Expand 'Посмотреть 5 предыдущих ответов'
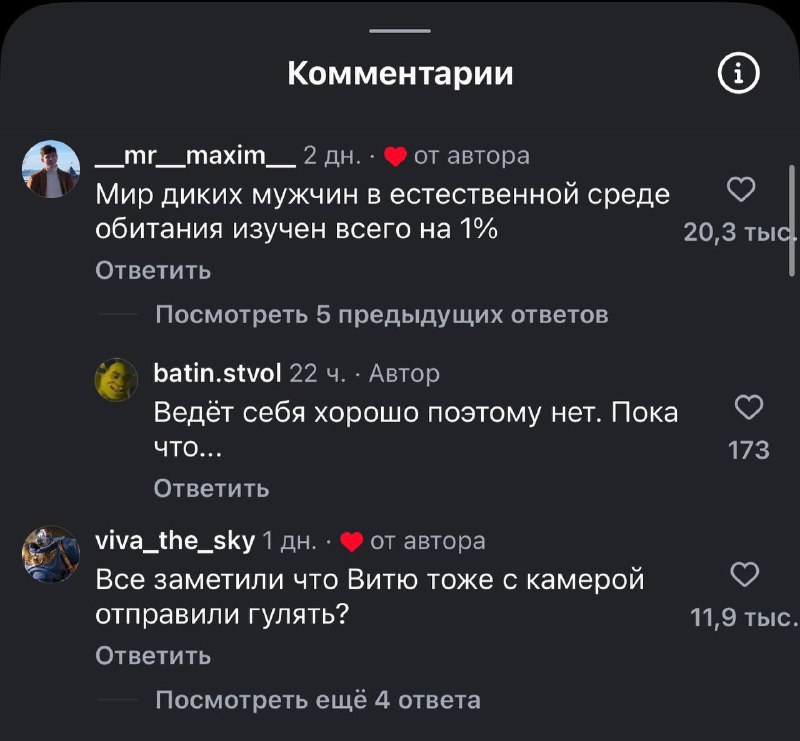The width and height of the screenshot is (800, 741). [383, 314]
